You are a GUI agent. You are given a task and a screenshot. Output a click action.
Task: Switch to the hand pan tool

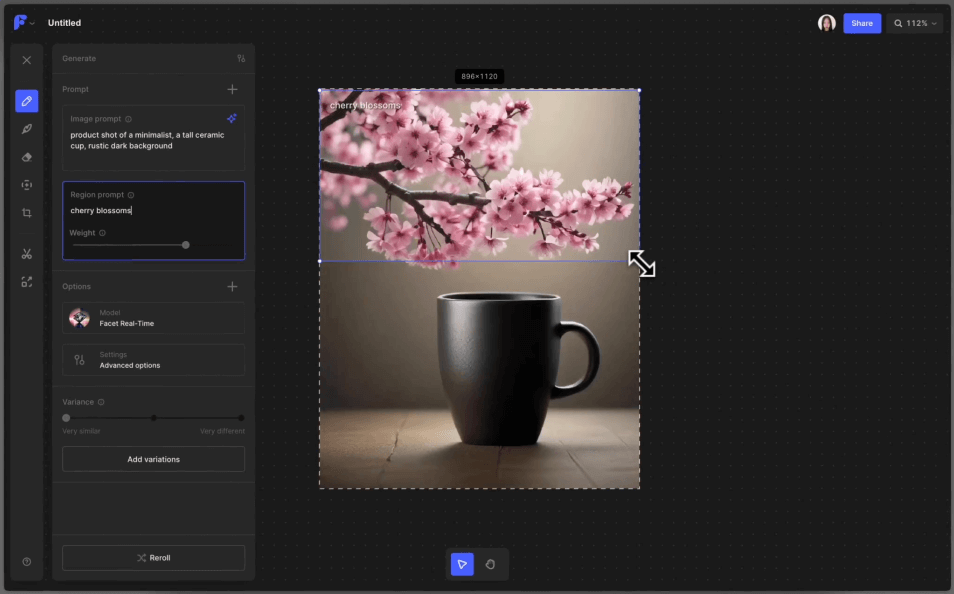coord(490,564)
